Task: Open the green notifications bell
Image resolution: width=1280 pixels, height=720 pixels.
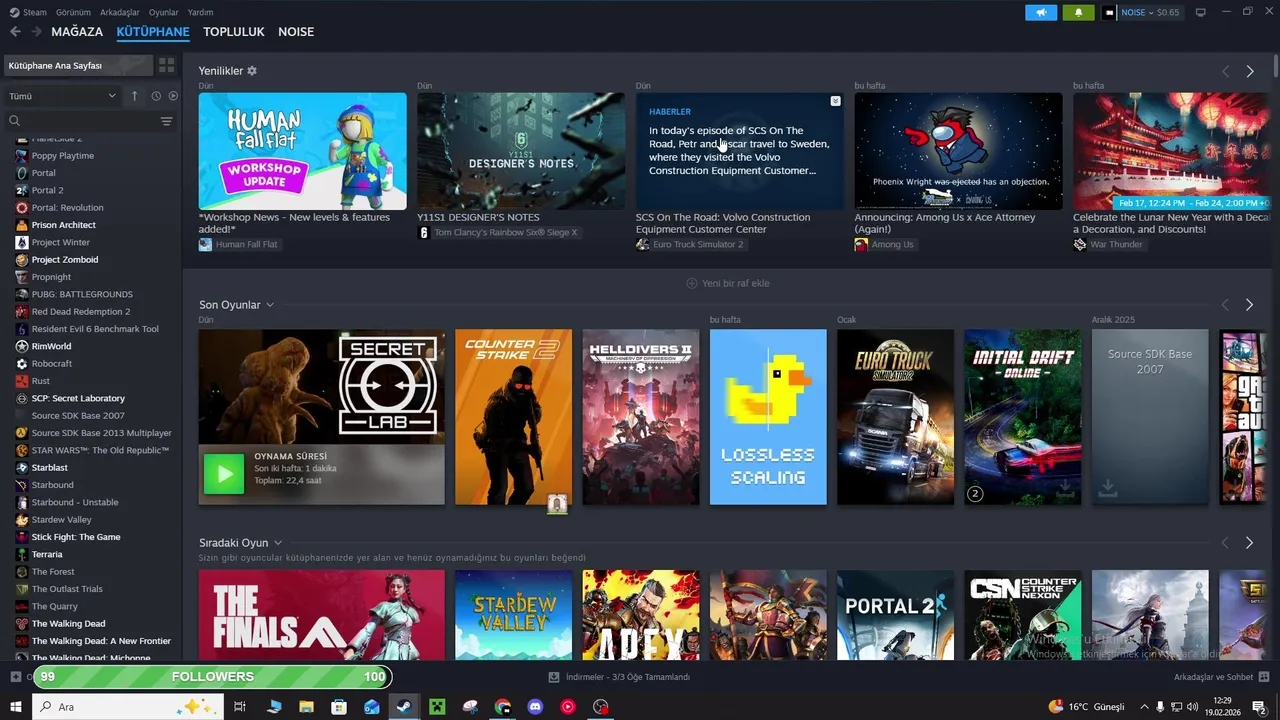Action: click(1078, 13)
